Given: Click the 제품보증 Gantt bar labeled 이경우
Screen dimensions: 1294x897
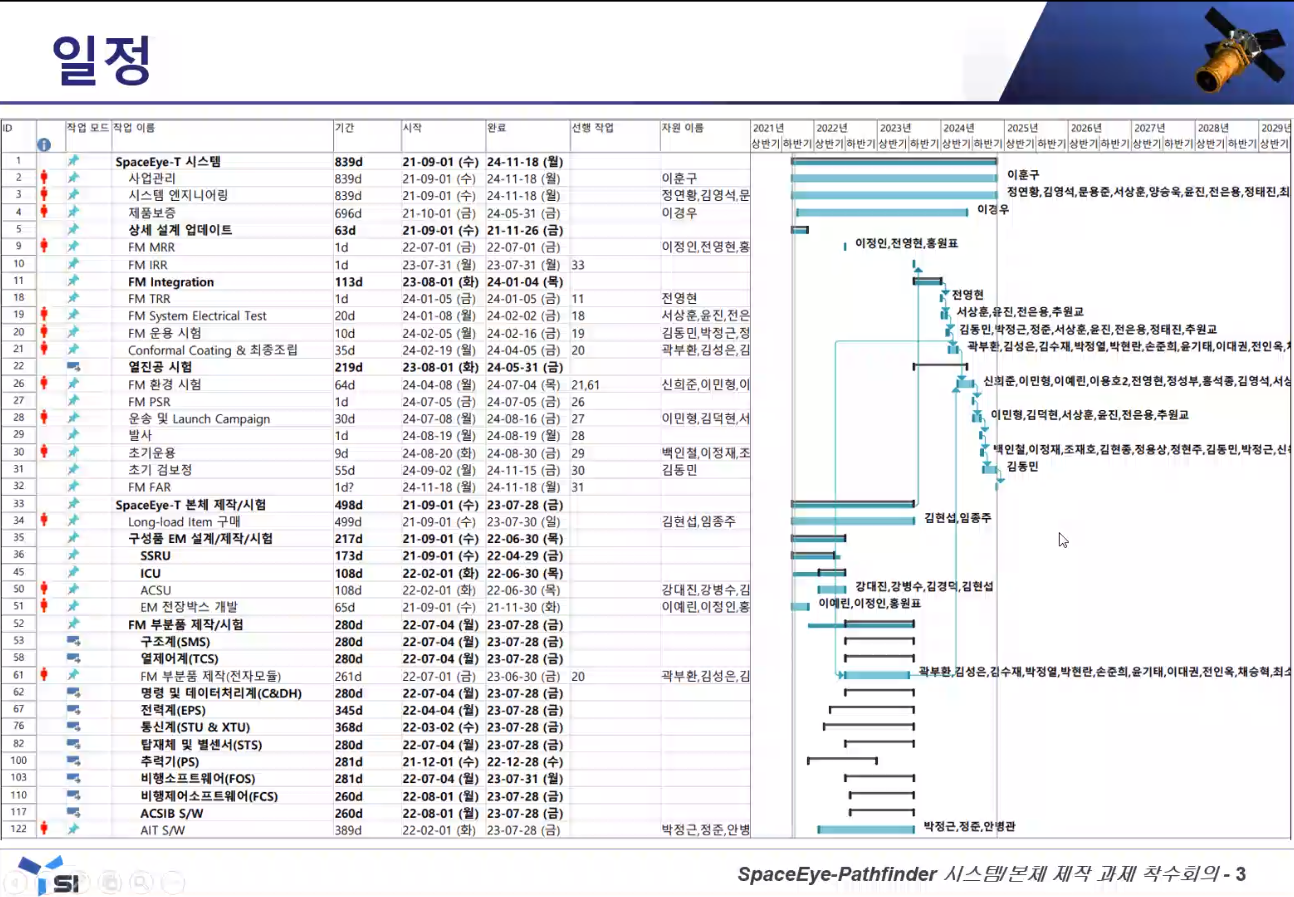Looking at the screenshot, I should (883, 212).
